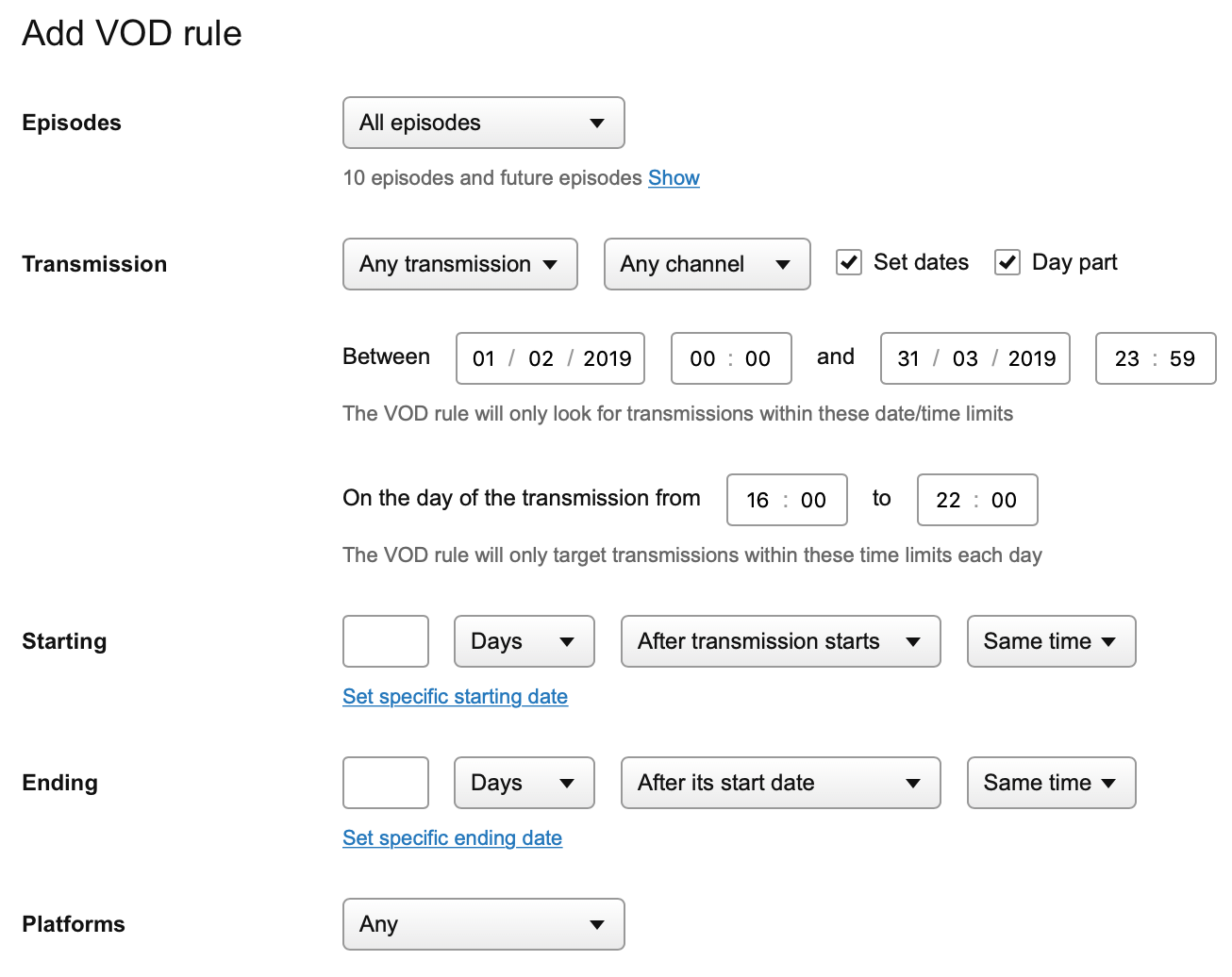Click the Day part label text

click(x=1074, y=262)
